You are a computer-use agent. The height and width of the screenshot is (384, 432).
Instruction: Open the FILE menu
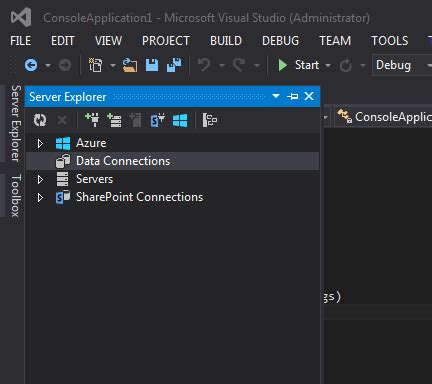[x=20, y=41]
